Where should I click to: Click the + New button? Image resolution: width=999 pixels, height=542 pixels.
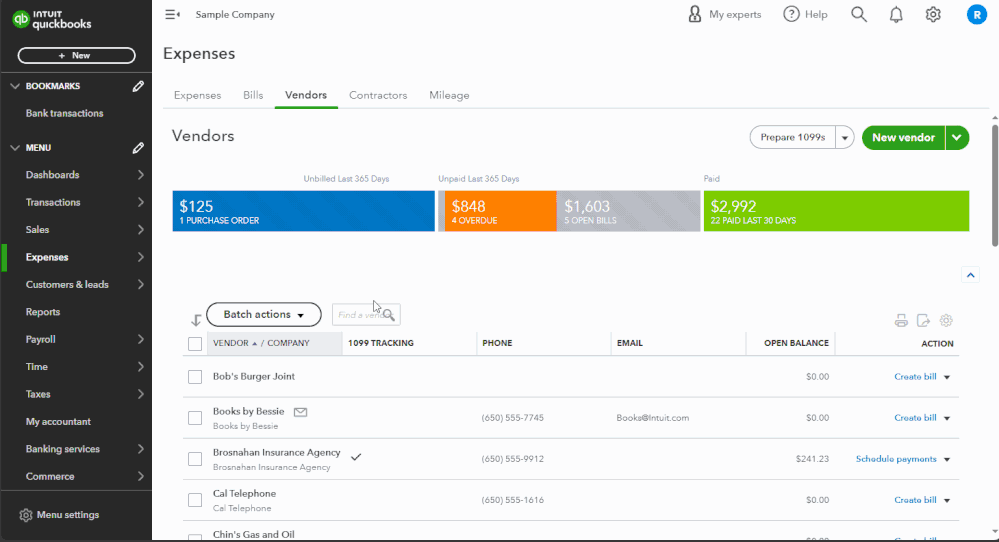point(76,55)
